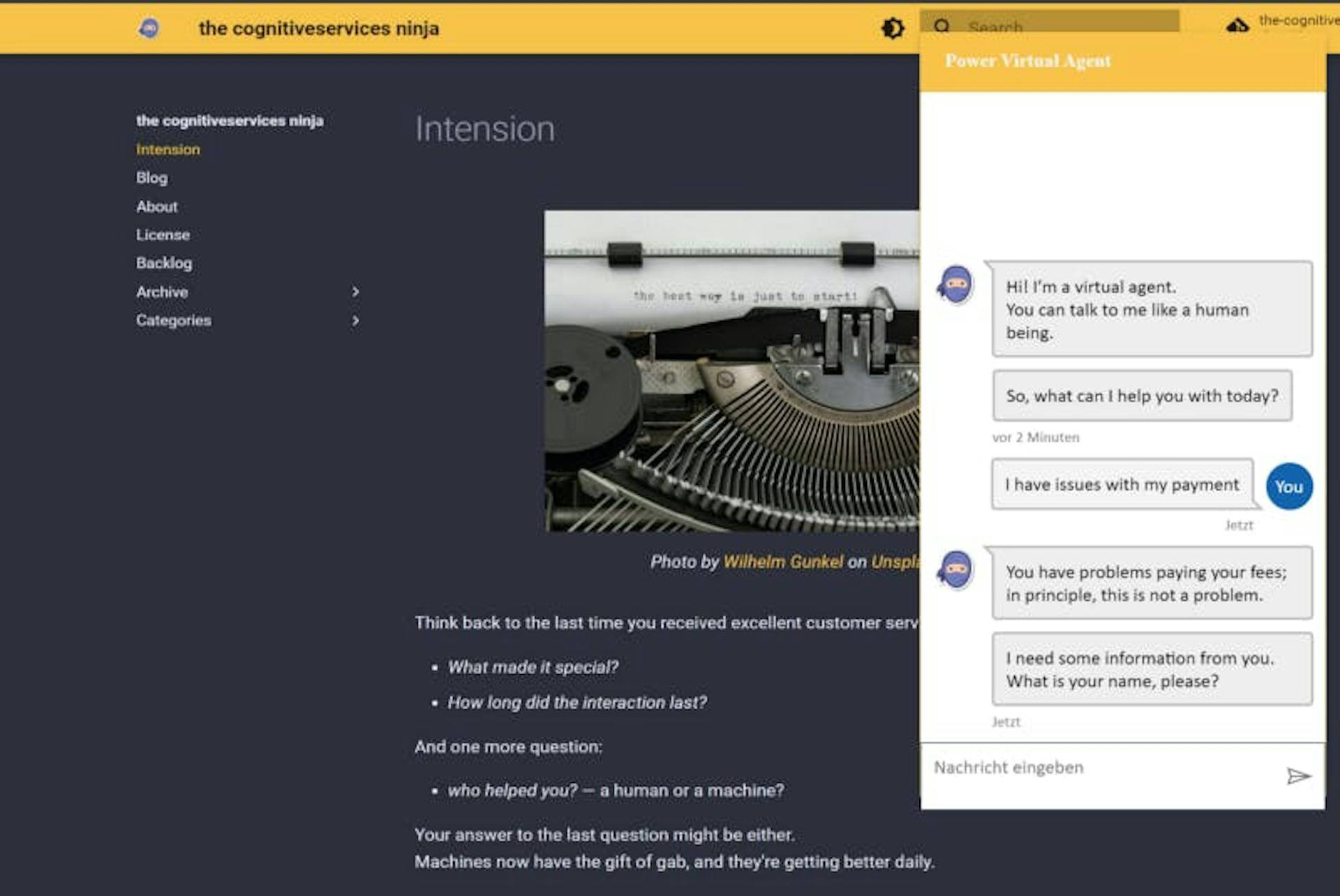Open the the-cognitive account dropdown
Image resolution: width=1340 pixels, height=896 pixels.
tap(1296, 21)
